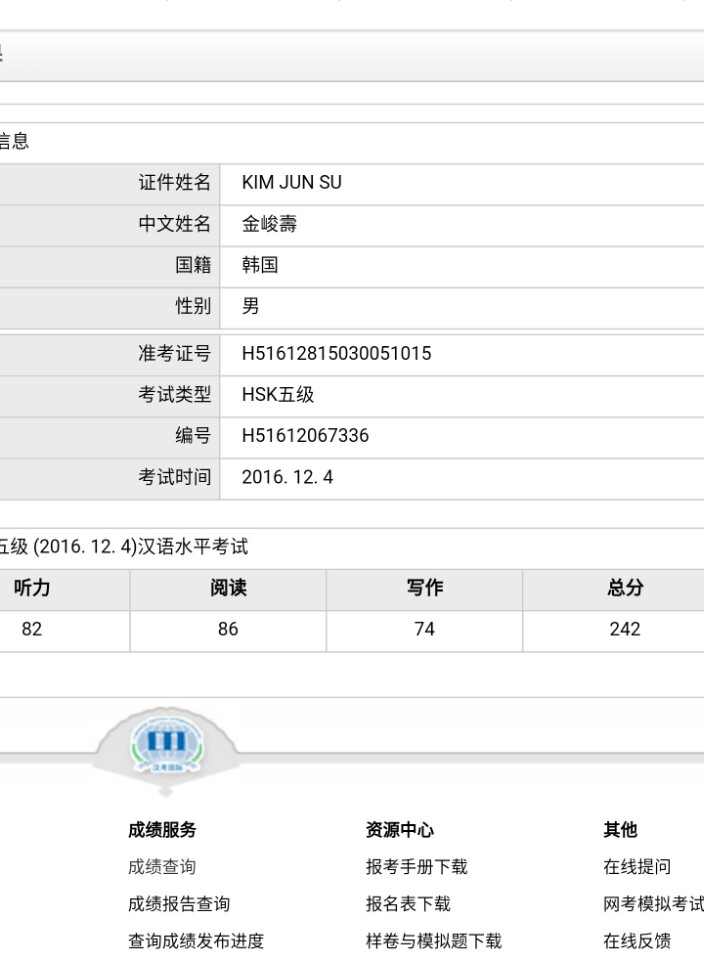Open the 报名表下载 link
The height and width of the screenshot is (960, 704).
pos(408,904)
